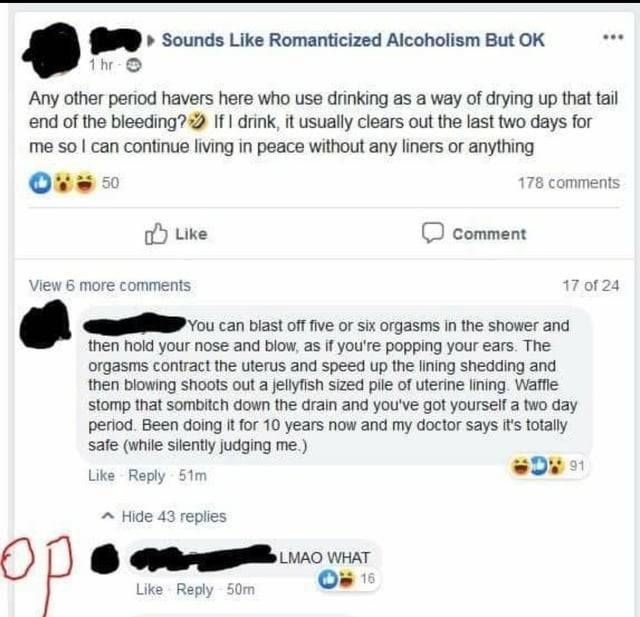Open the group Sounds Like Romanticized Alcoholism But OK
The height and width of the screenshot is (617, 640).
coord(353,40)
